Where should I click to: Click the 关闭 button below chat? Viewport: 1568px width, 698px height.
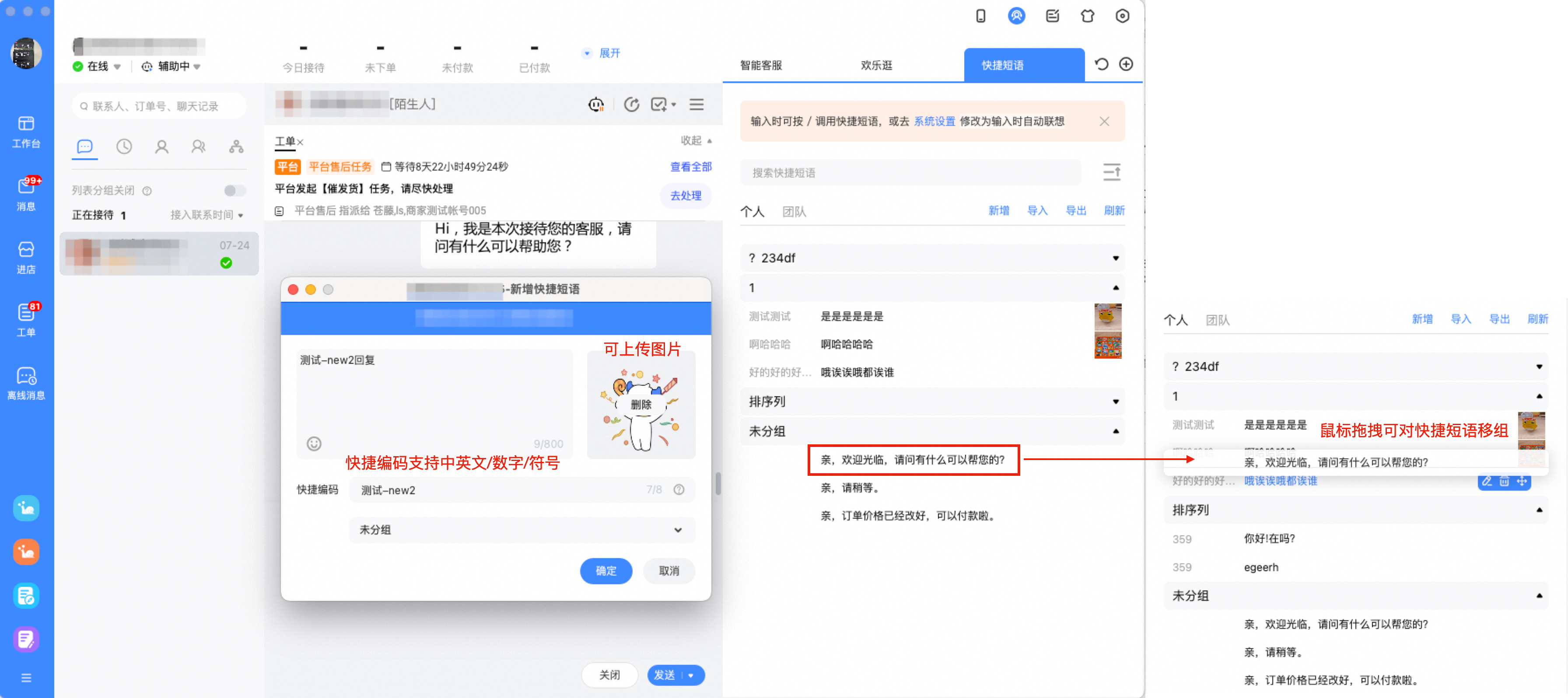[609, 675]
